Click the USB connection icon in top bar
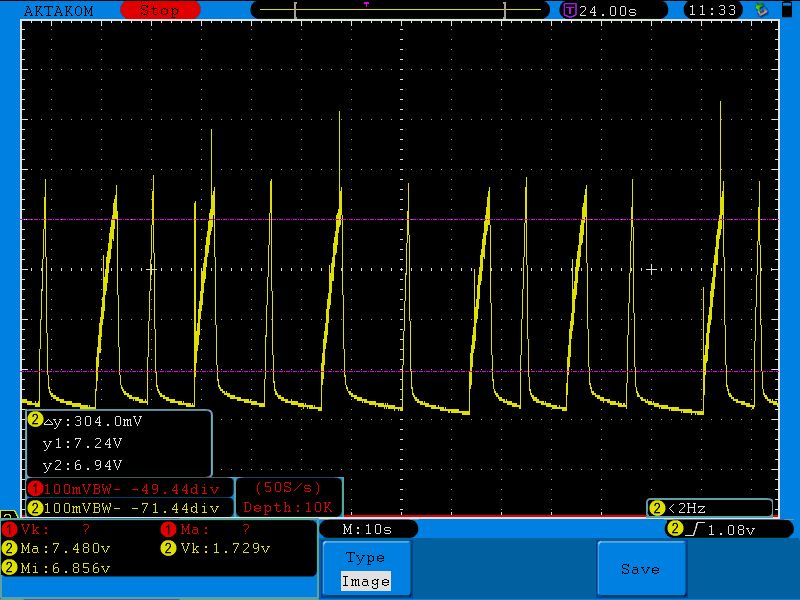 762,10
